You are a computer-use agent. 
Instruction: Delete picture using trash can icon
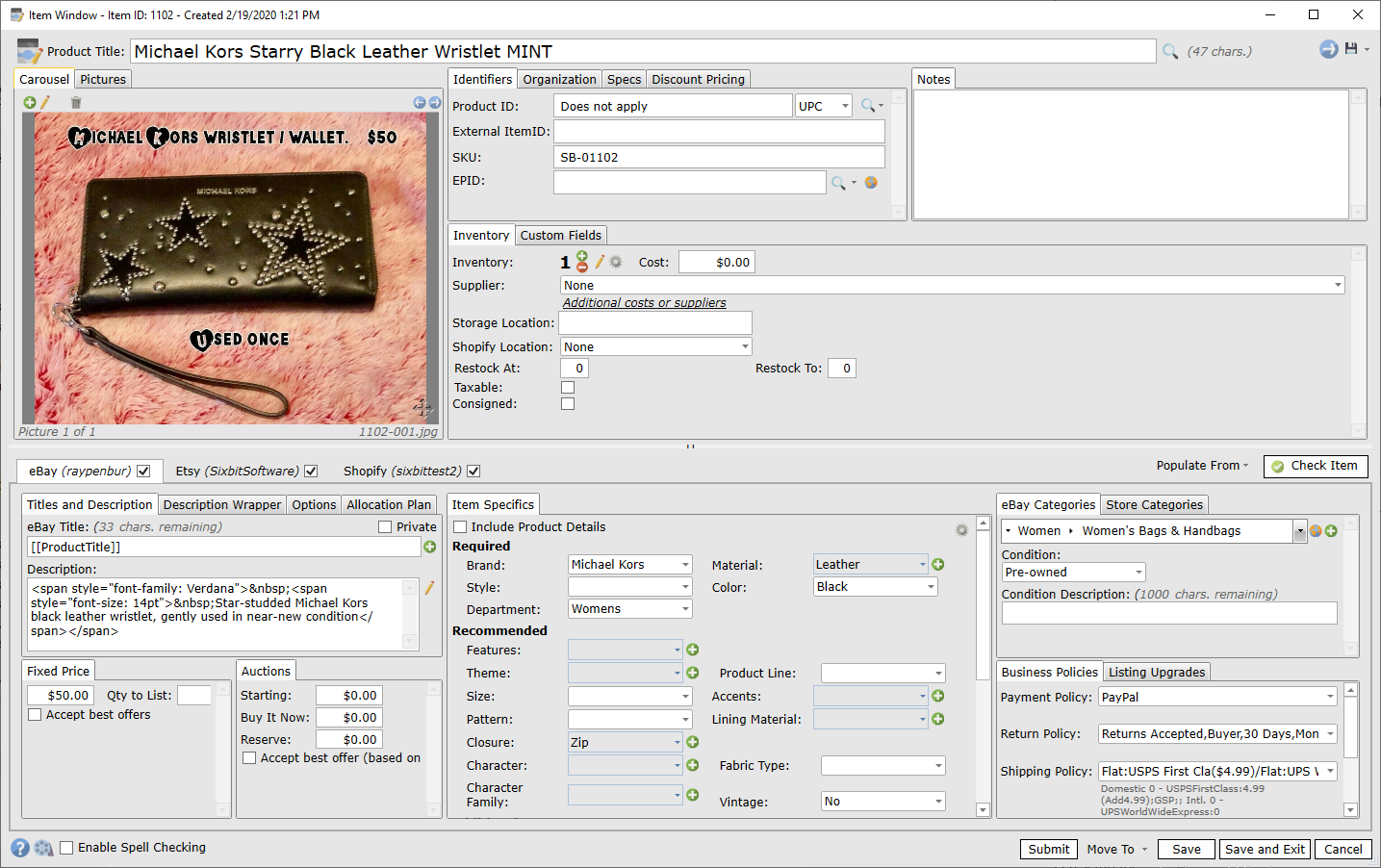tap(76, 102)
